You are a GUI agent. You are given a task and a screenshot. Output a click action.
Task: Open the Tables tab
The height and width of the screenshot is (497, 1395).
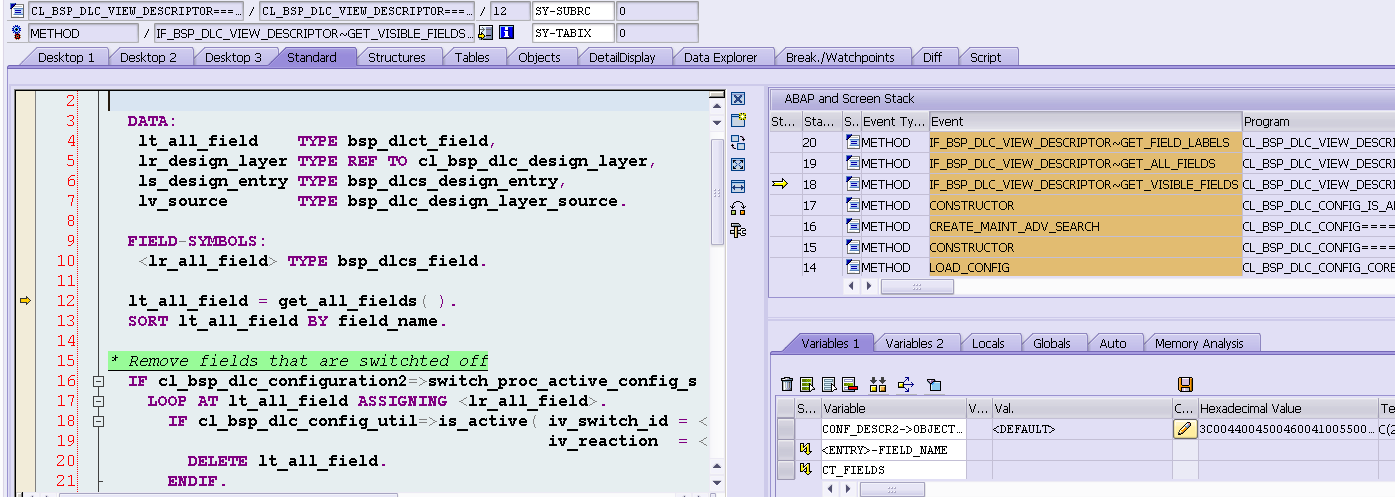tap(472, 57)
